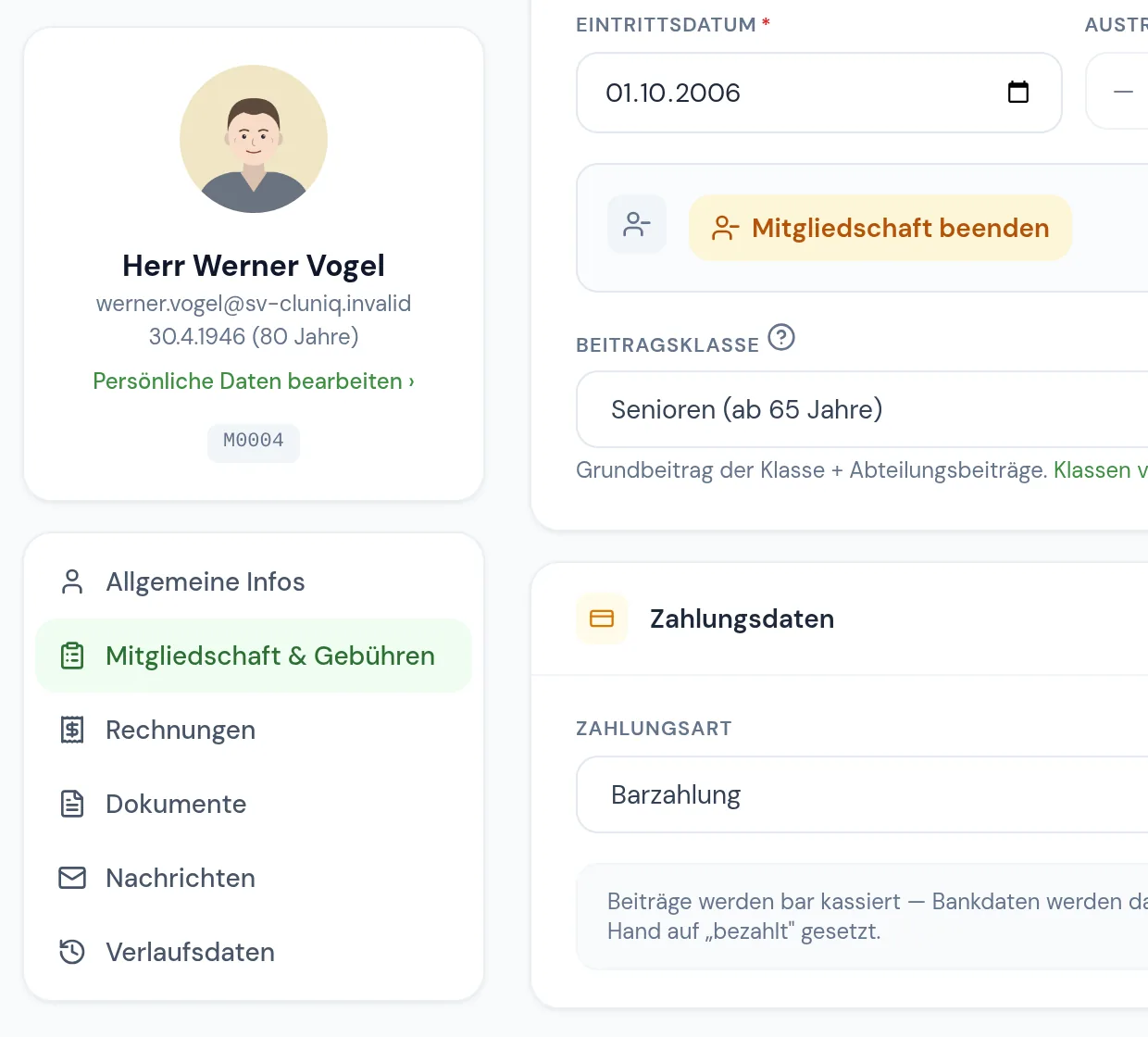Viewport: 1148px width, 1037px height.
Task: Open Persönliche Daten bearbeiten link
Action: [254, 381]
